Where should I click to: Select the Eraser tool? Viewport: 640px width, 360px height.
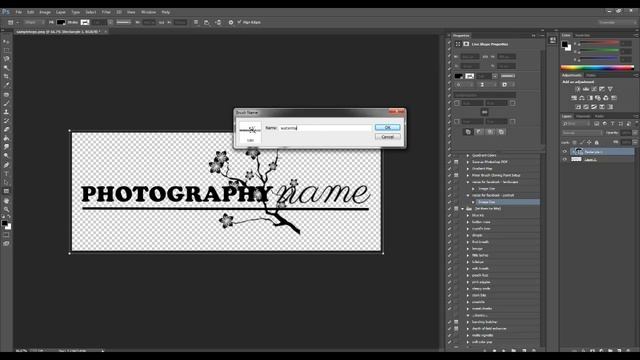click(x=6, y=129)
